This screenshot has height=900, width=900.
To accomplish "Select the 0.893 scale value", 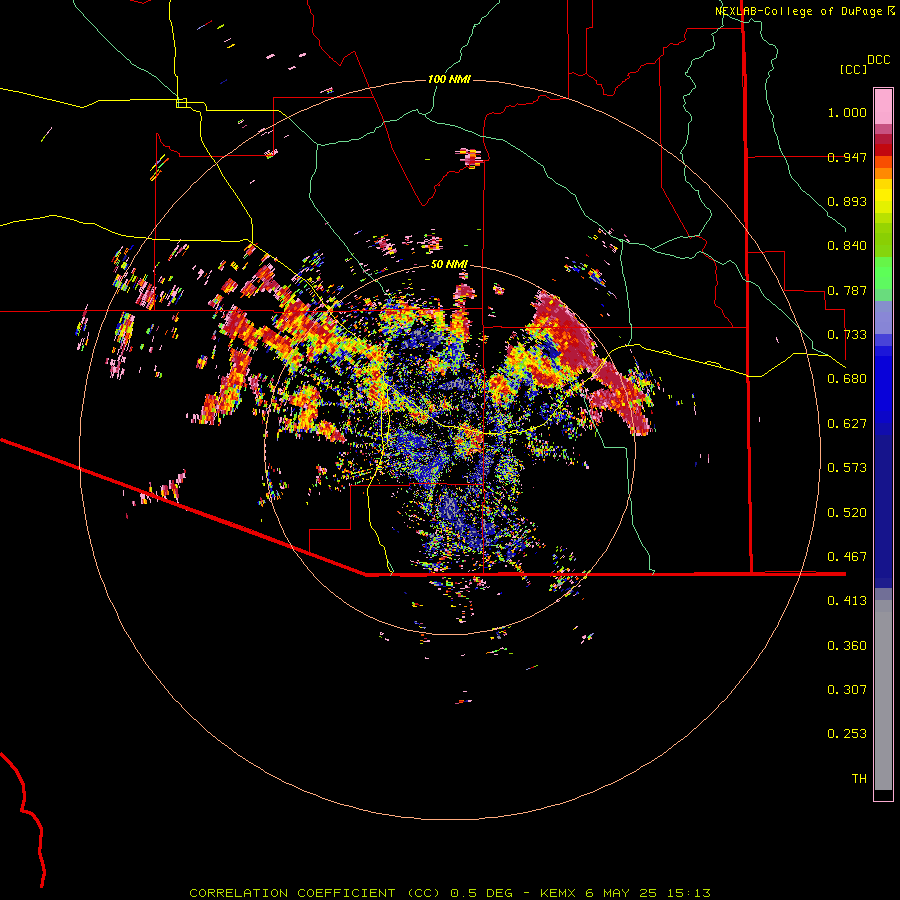I will (847, 201).
